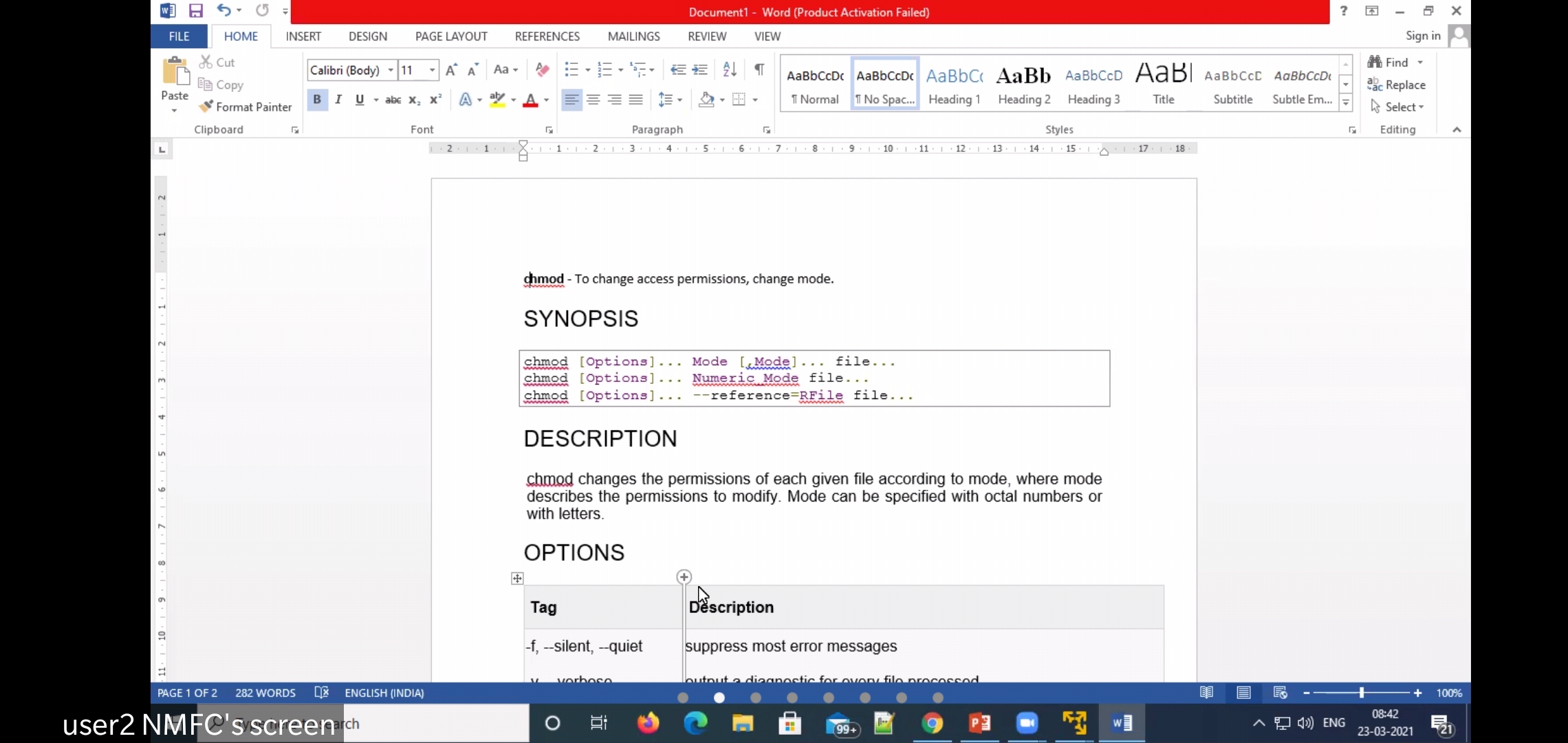The width and height of the screenshot is (1568, 743).
Task: Open the REFERENCES ribbon tab
Action: pyautogui.click(x=547, y=36)
